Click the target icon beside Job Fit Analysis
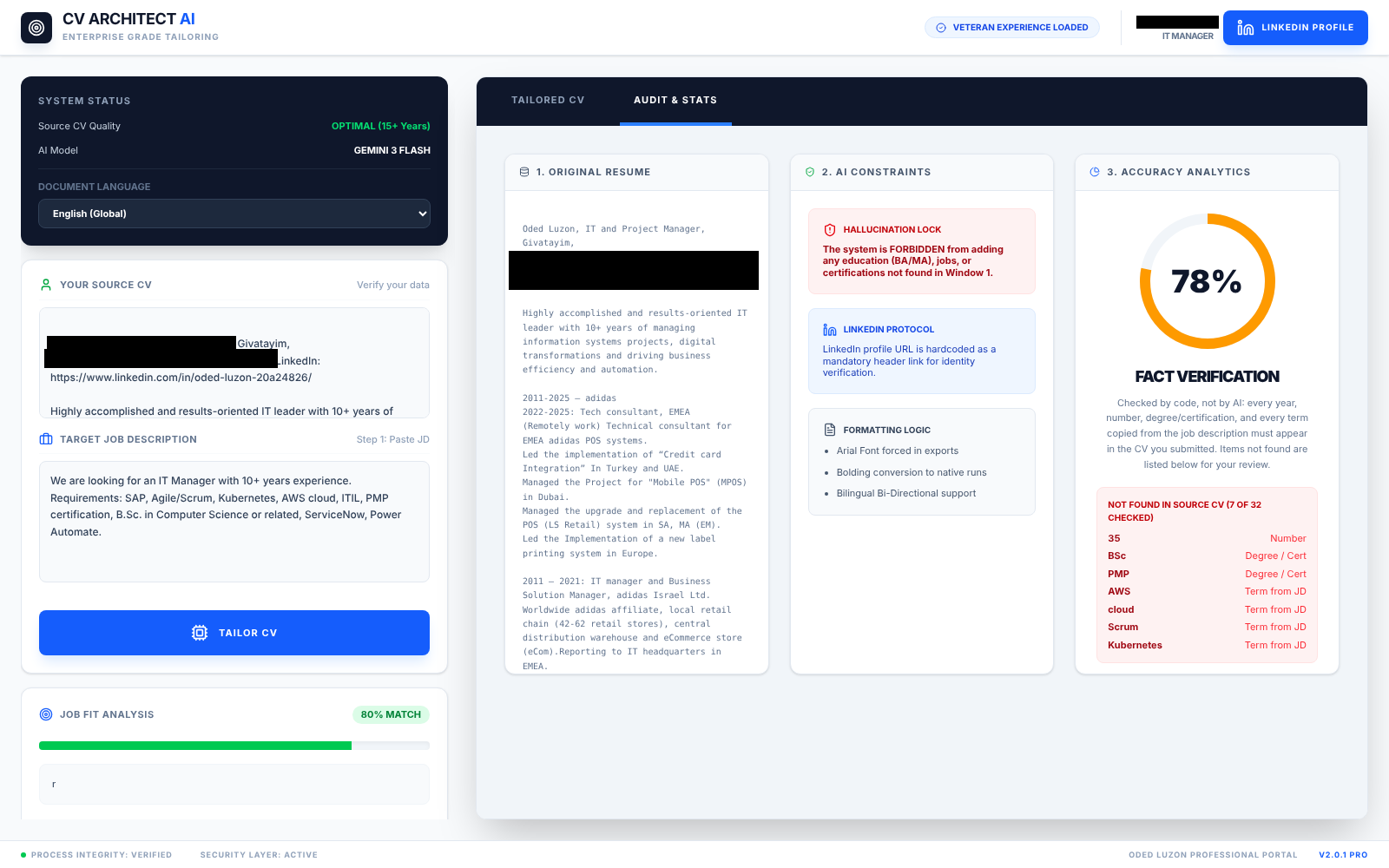This screenshot has width=1389, height=868. pos(46,714)
